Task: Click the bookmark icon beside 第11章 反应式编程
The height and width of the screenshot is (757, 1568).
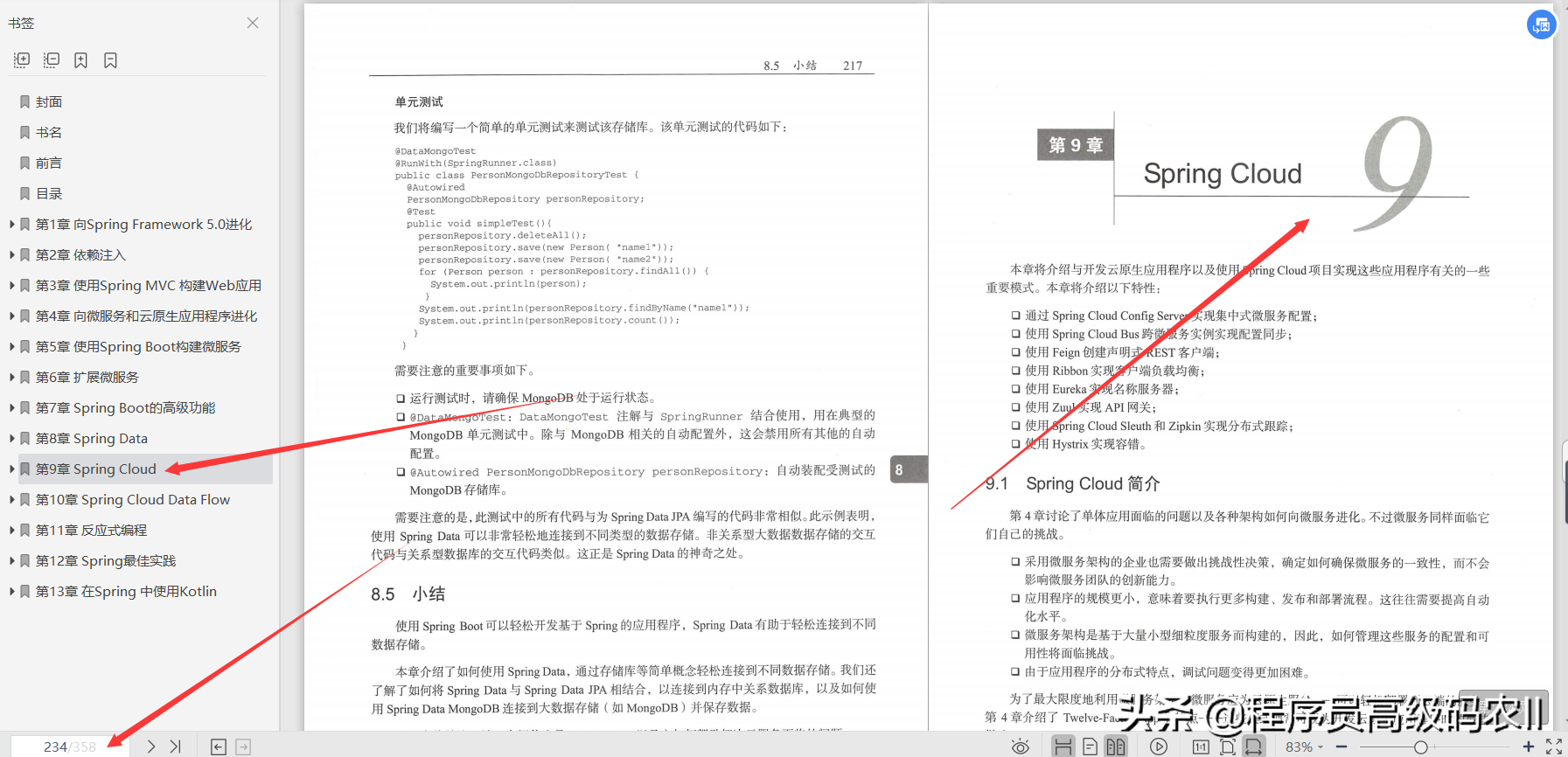Action: click(x=25, y=530)
